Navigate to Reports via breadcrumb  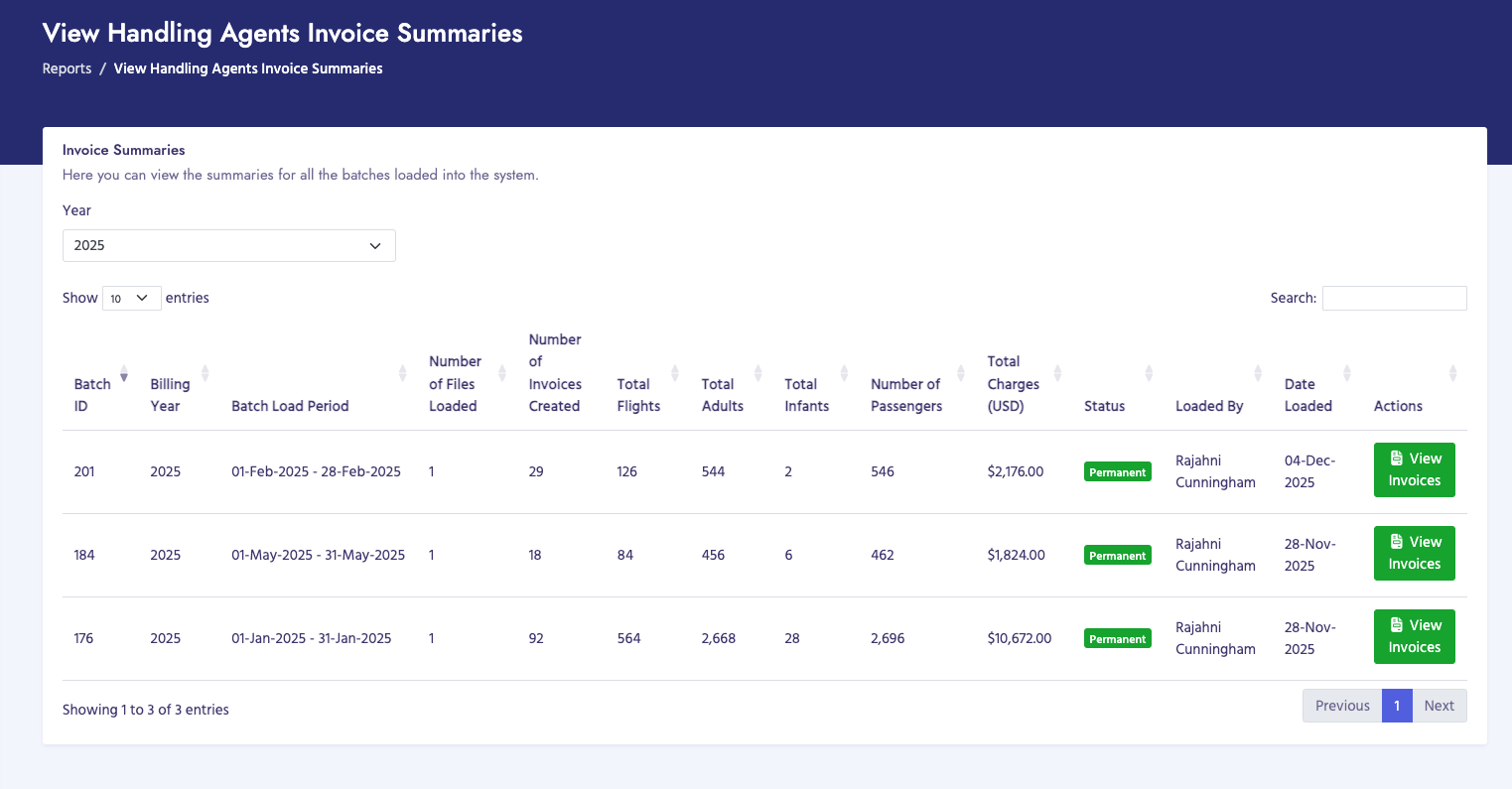point(67,68)
